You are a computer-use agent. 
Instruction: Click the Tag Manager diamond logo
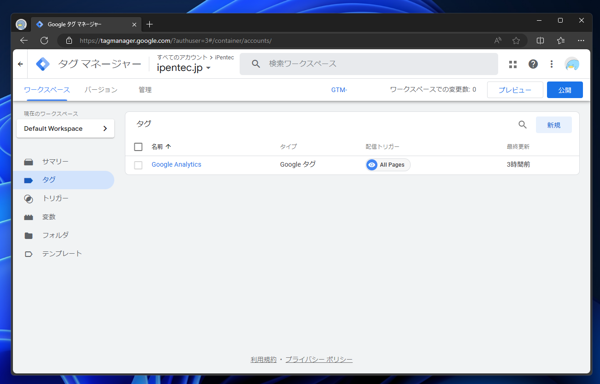click(42, 64)
